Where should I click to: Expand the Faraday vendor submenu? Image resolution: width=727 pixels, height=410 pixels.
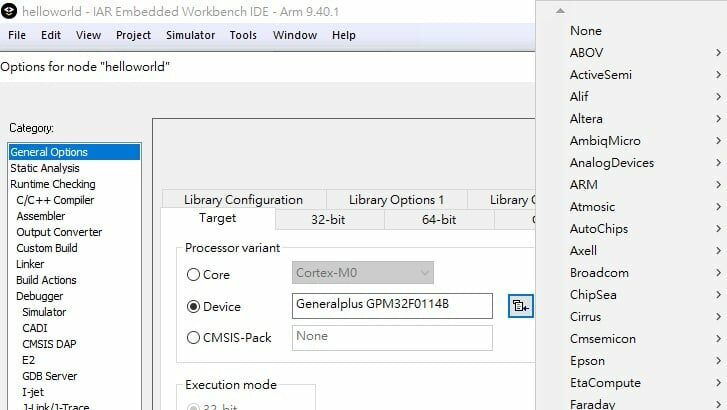[x=631, y=403]
